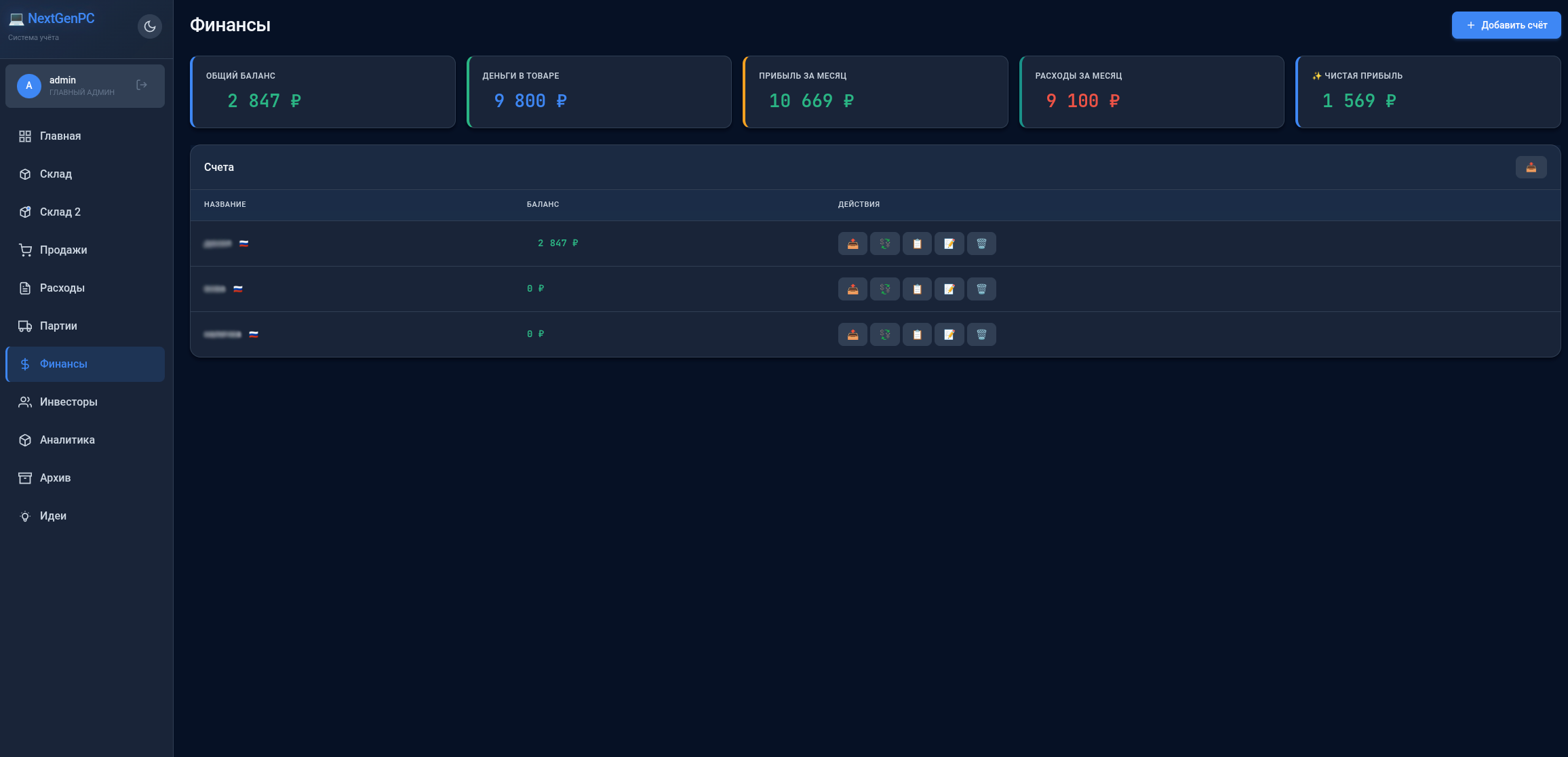Open currency exchange in the 2 847 ₽ row

tap(885, 244)
